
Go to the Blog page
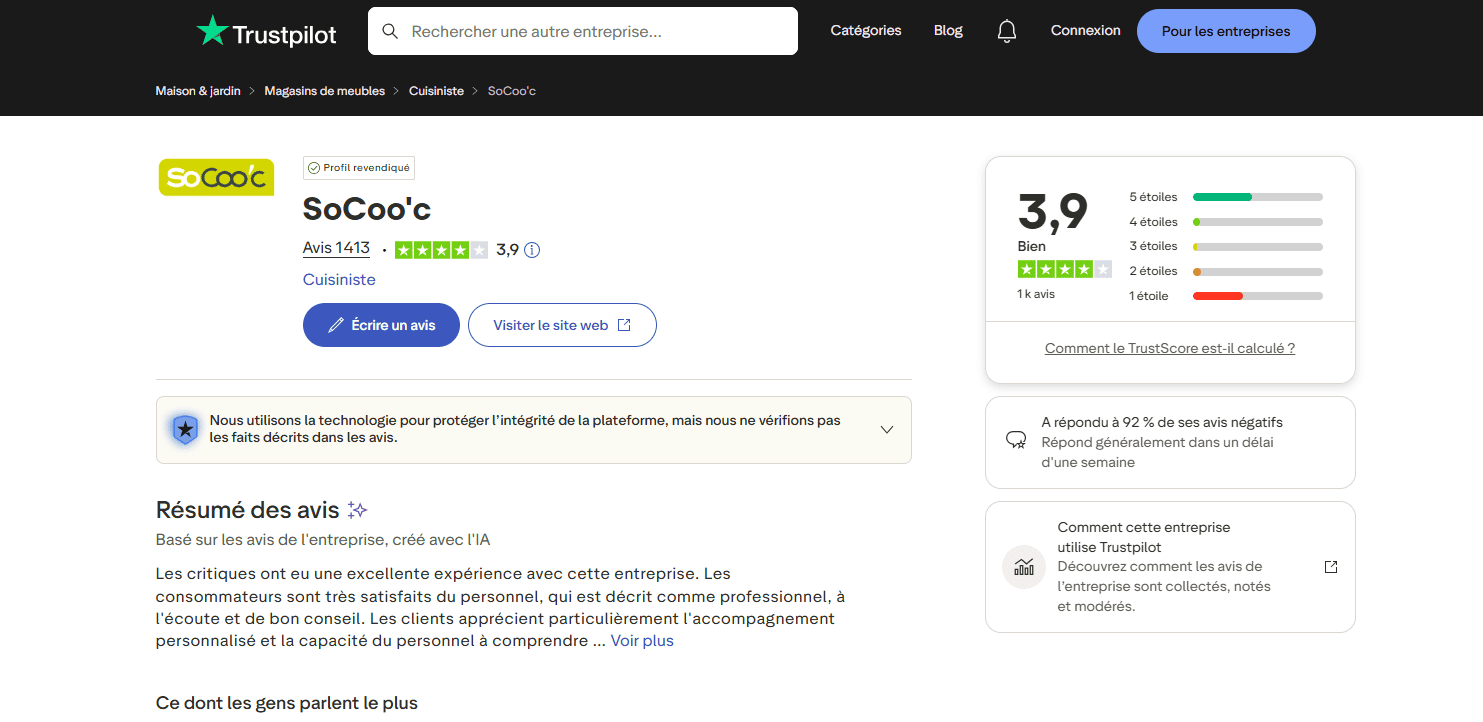(948, 31)
